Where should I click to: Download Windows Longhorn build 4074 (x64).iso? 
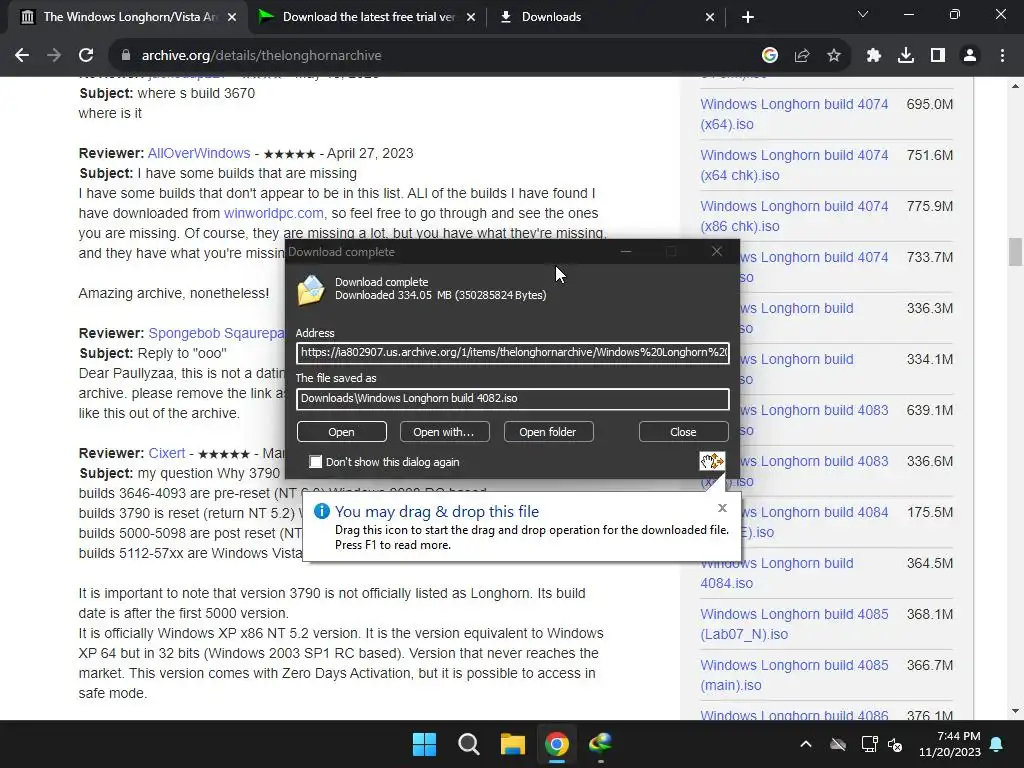point(794,114)
